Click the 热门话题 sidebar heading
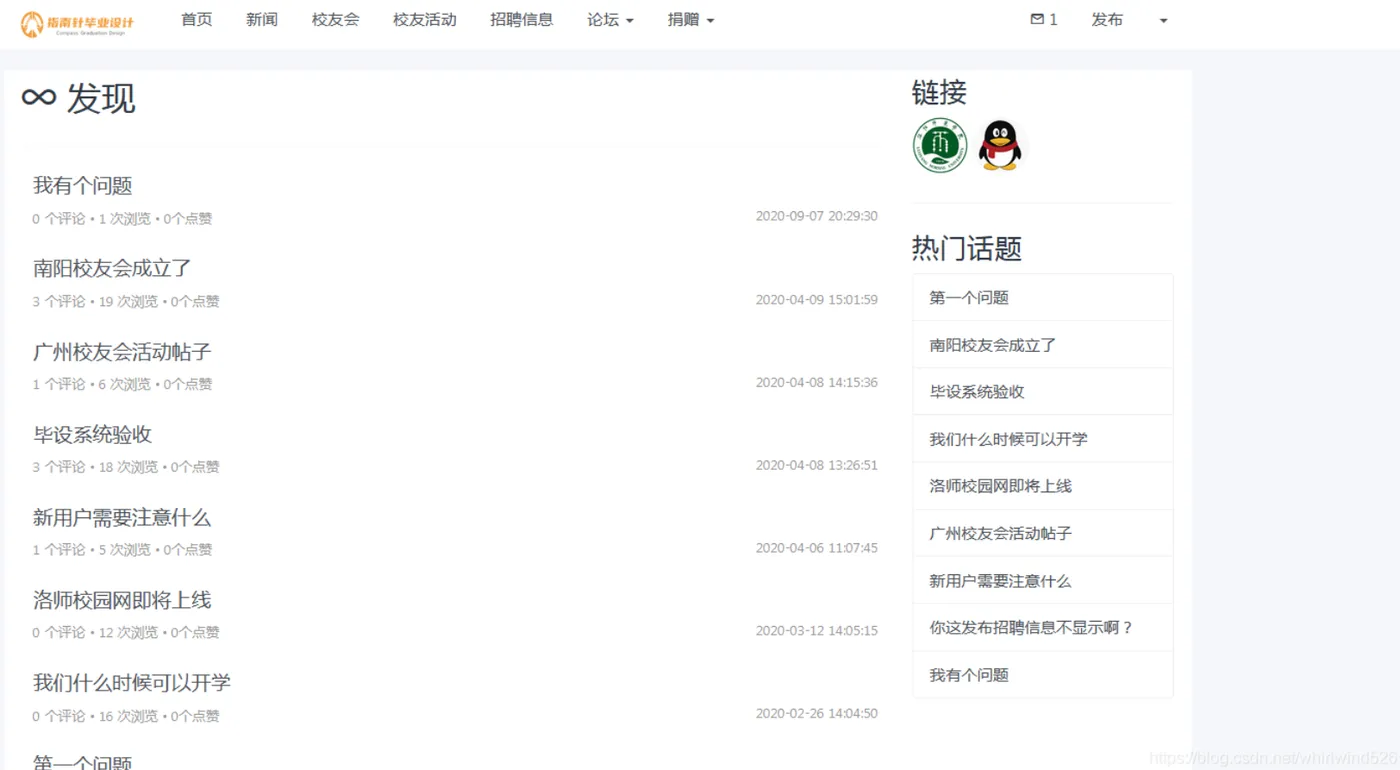1400x770 pixels. pos(967,248)
